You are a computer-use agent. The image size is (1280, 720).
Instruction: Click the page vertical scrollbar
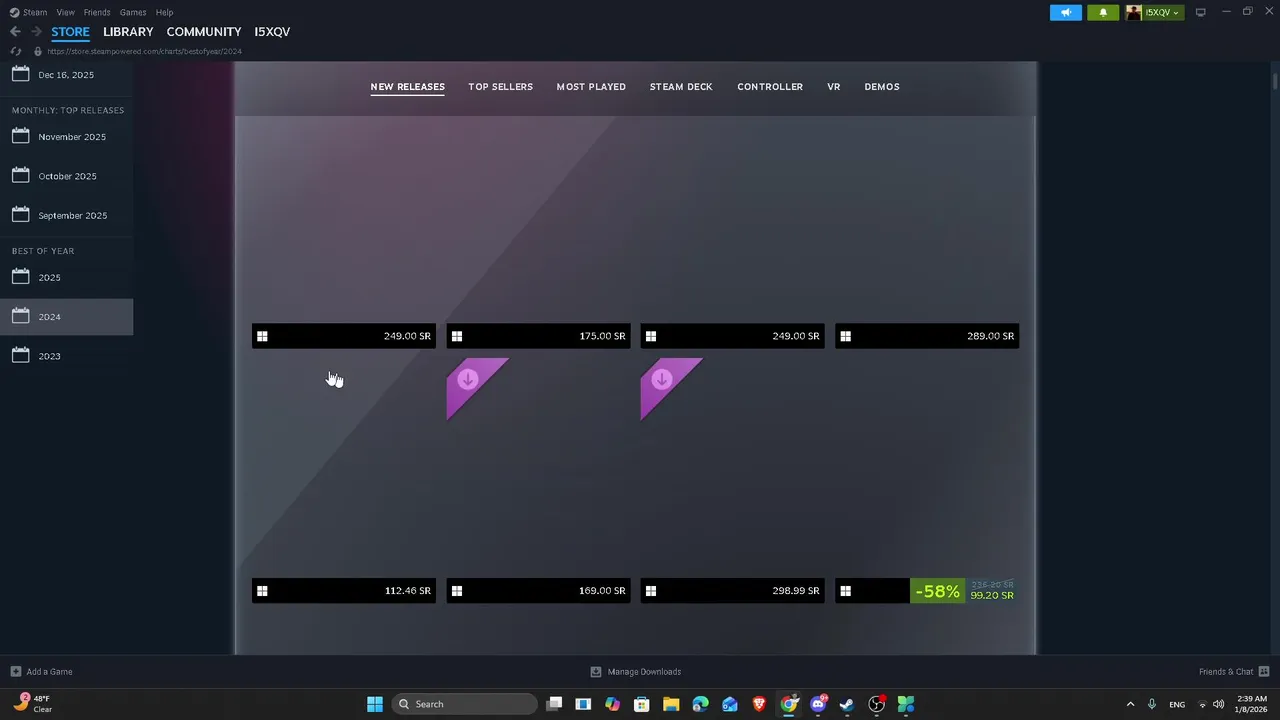point(1275,80)
